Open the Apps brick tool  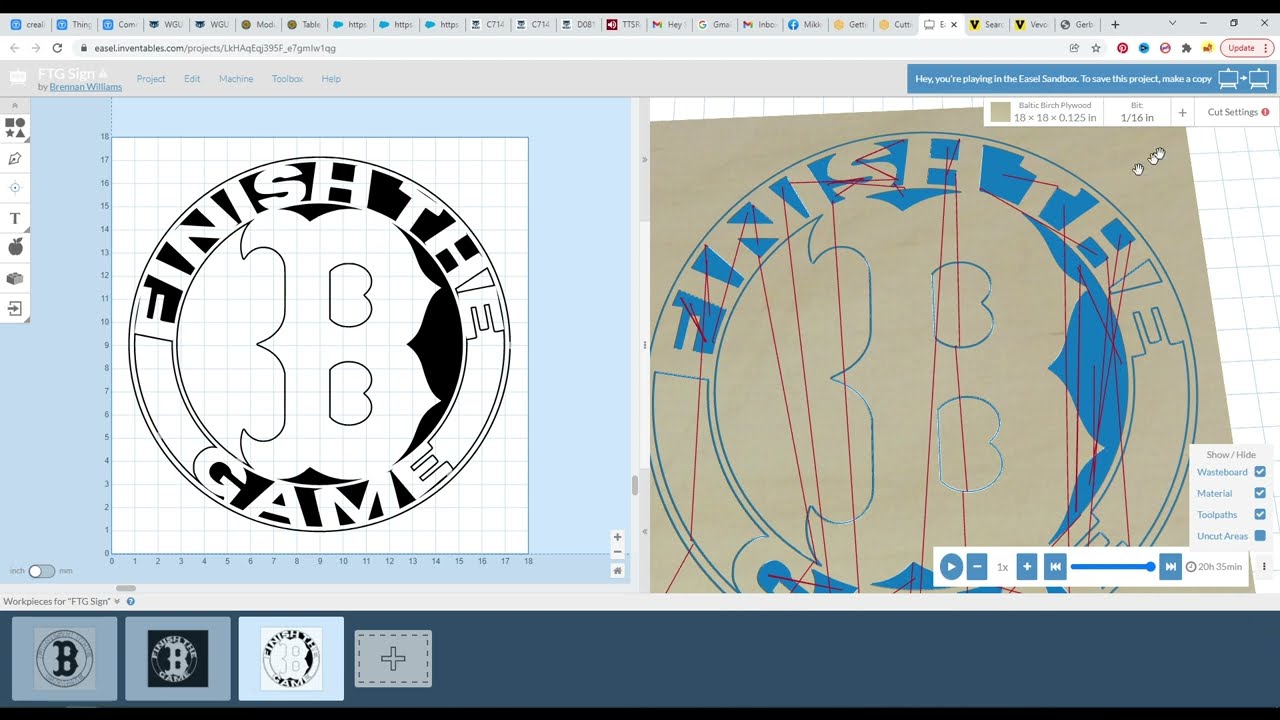(x=15, y=278)
